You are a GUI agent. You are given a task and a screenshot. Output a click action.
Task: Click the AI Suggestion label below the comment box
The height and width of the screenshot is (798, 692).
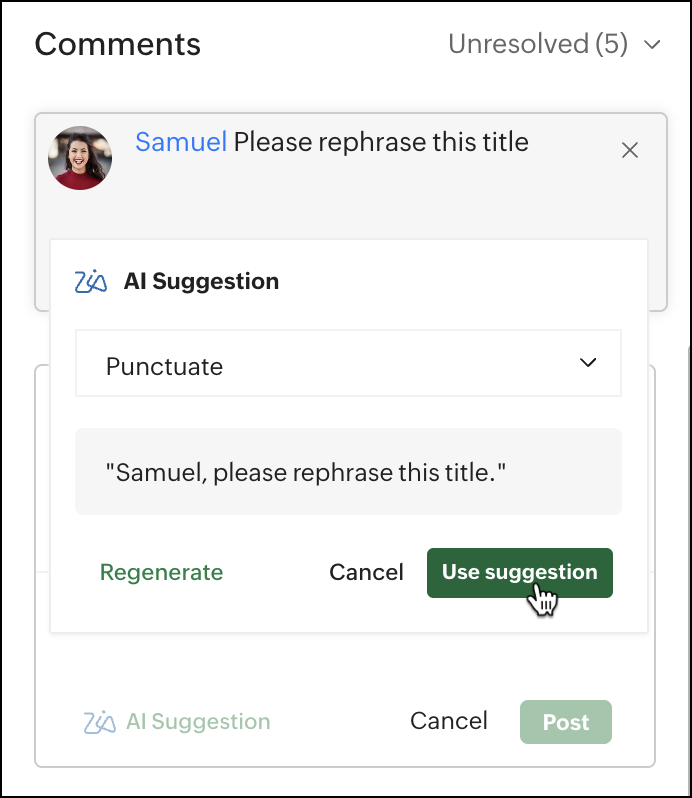point(198,722)
